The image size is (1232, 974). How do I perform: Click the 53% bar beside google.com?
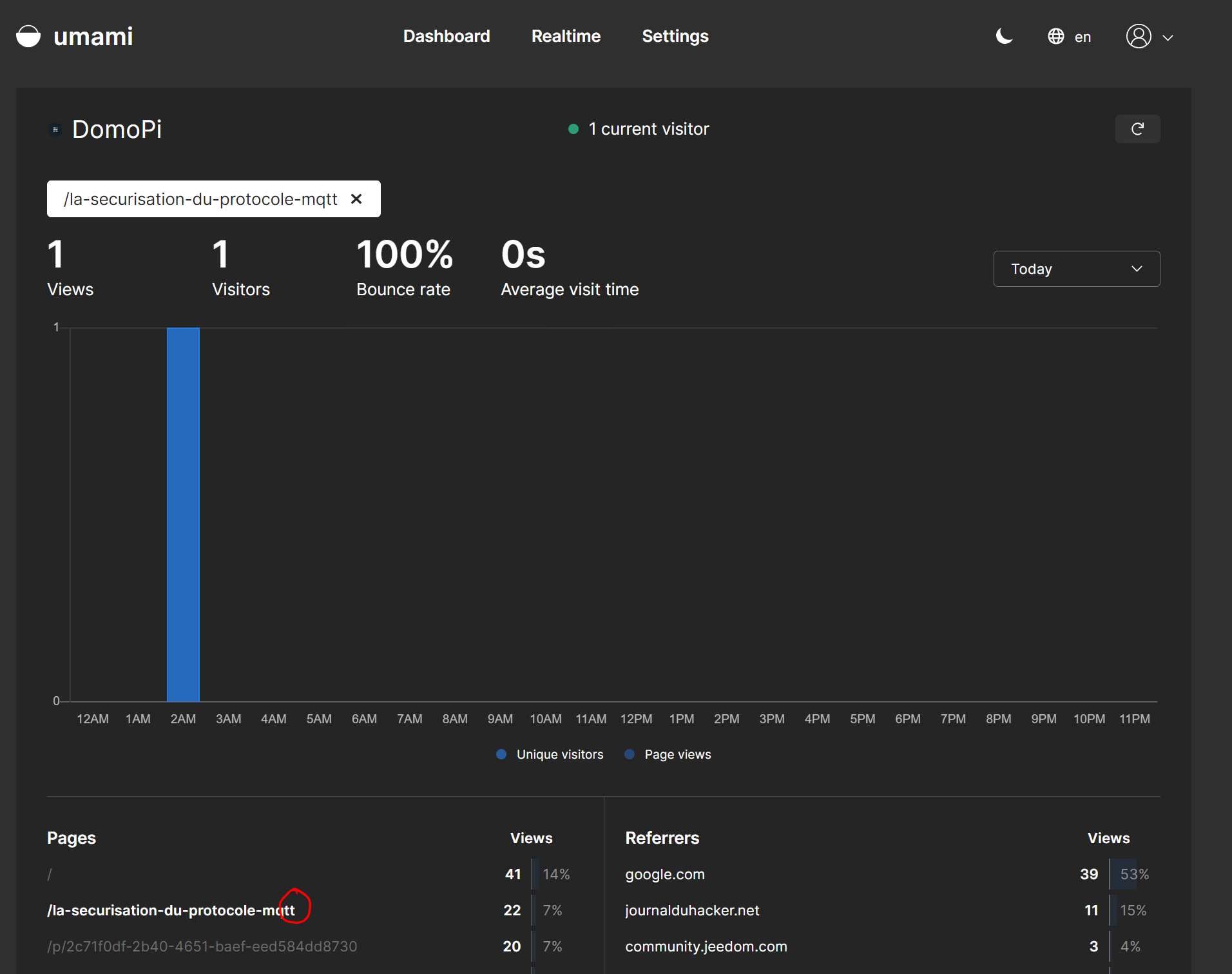click(x=1134, y=874)
